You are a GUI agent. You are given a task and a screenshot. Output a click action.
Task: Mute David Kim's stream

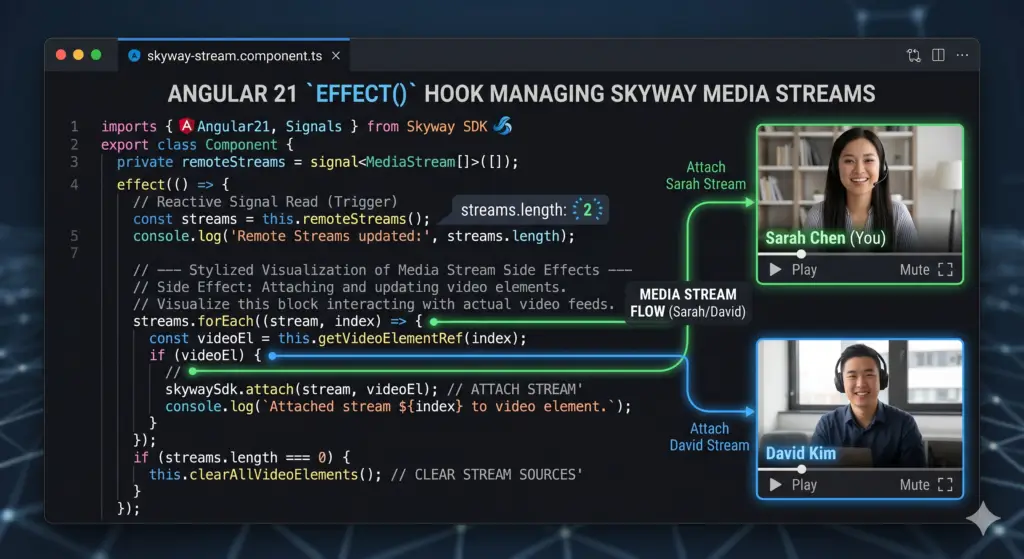click(x=914, y=485)
